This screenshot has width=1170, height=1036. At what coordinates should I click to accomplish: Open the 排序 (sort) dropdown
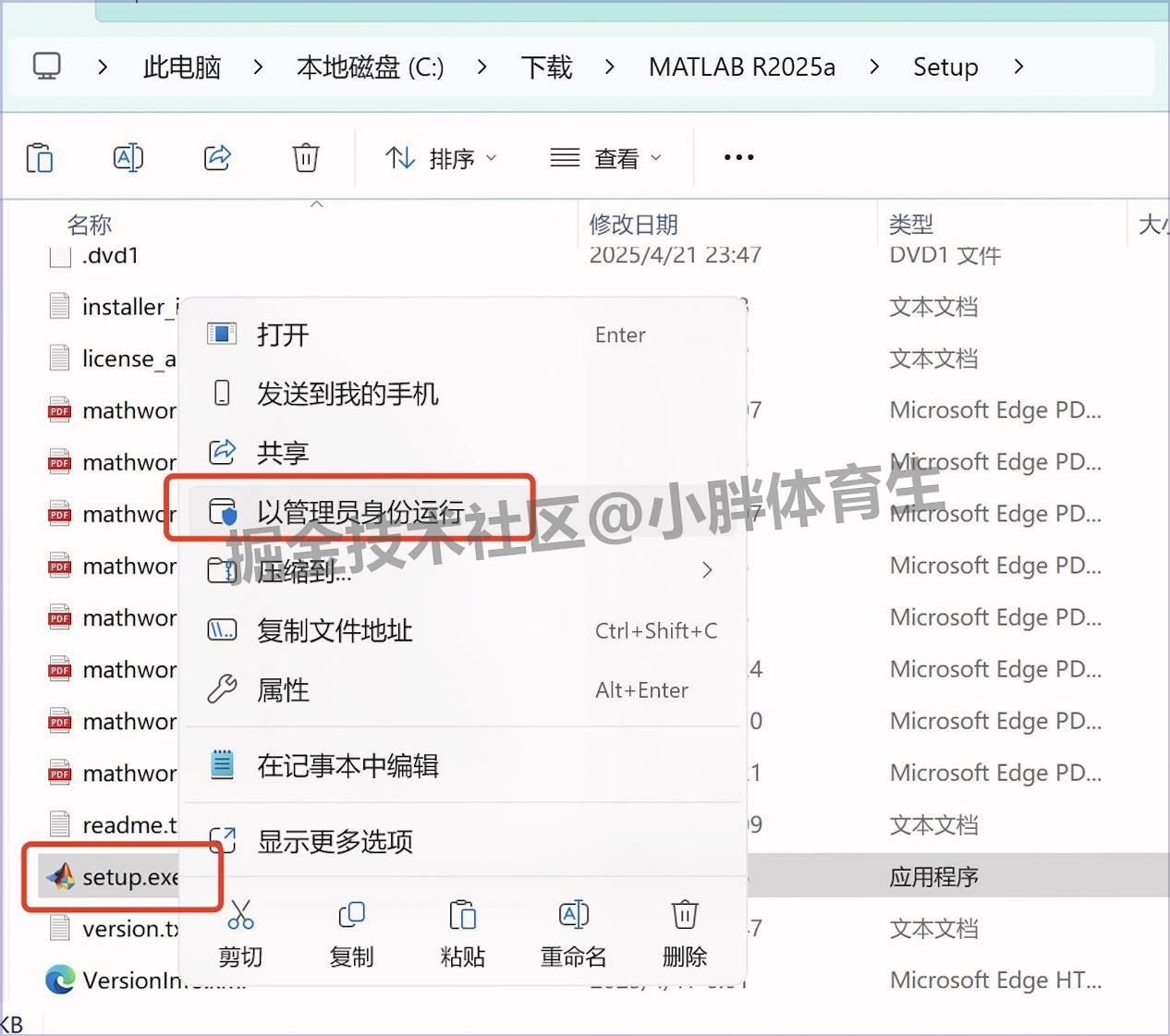(x=441, y=157)
